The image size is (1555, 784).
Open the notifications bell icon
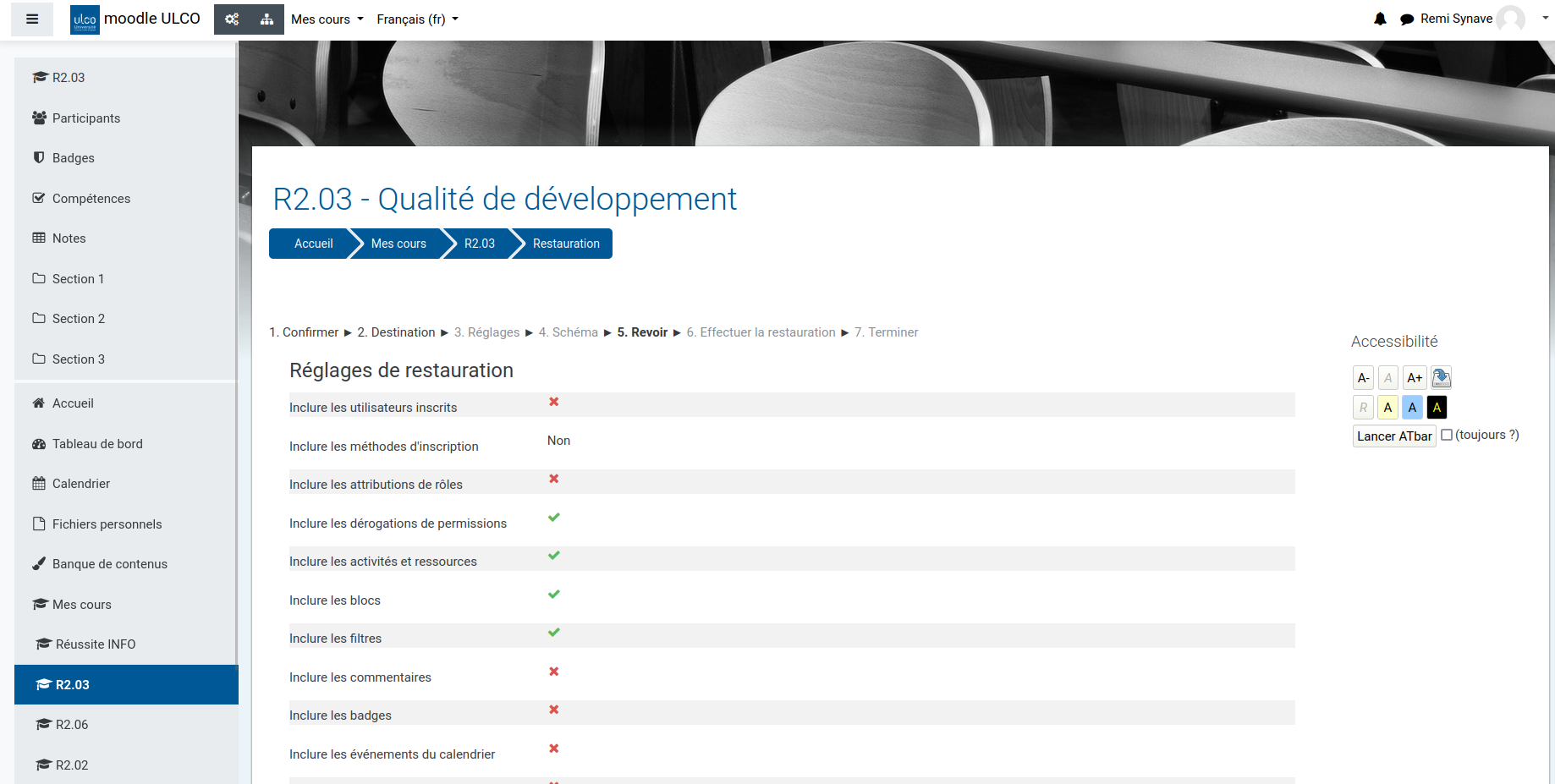tap(1380, 19)
